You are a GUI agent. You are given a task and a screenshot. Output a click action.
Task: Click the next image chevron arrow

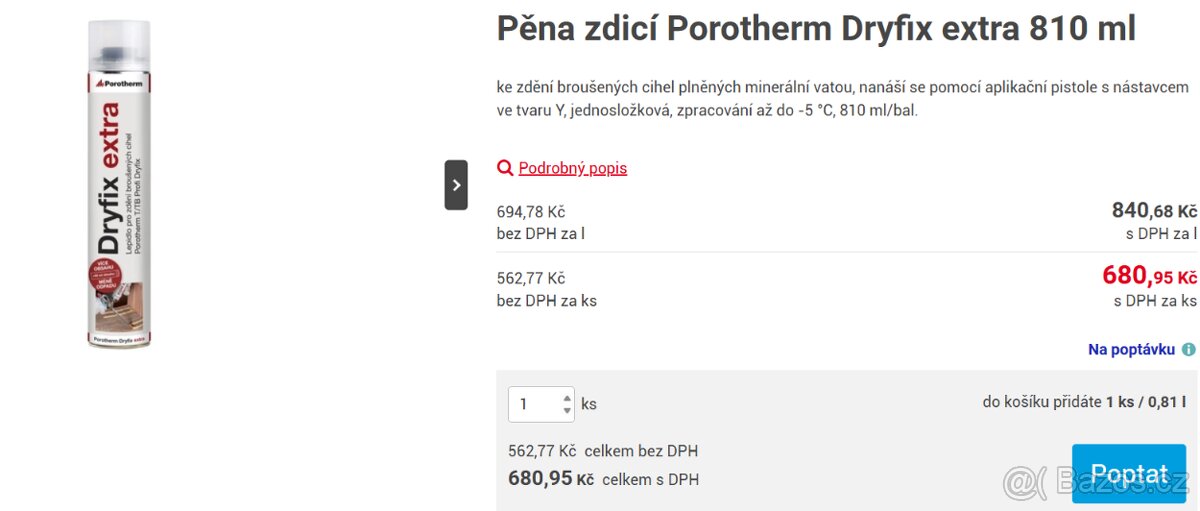click(456, 185)
